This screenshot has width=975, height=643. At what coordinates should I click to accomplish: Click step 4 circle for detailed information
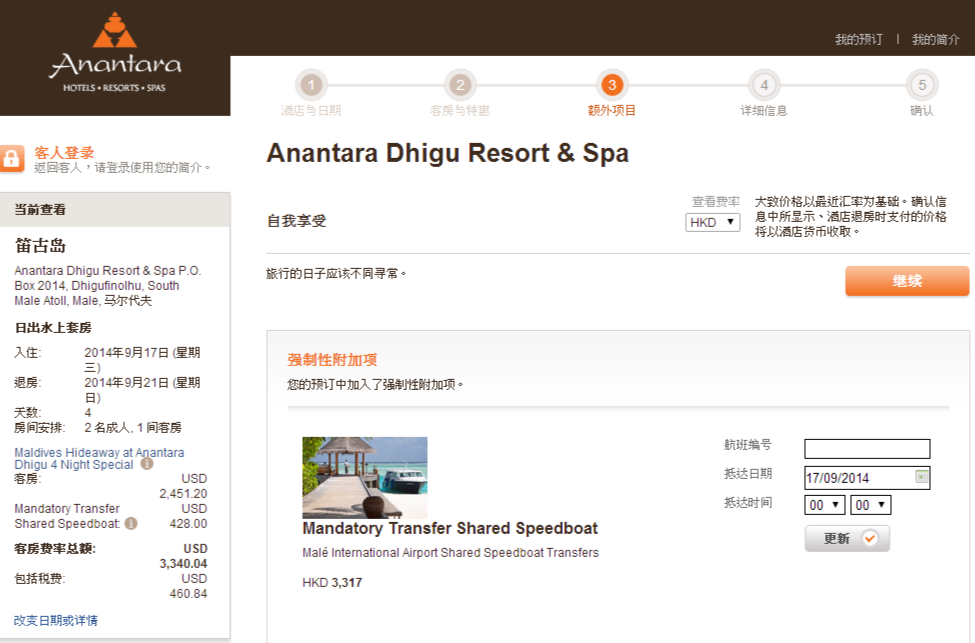click(x=763, y=85)
